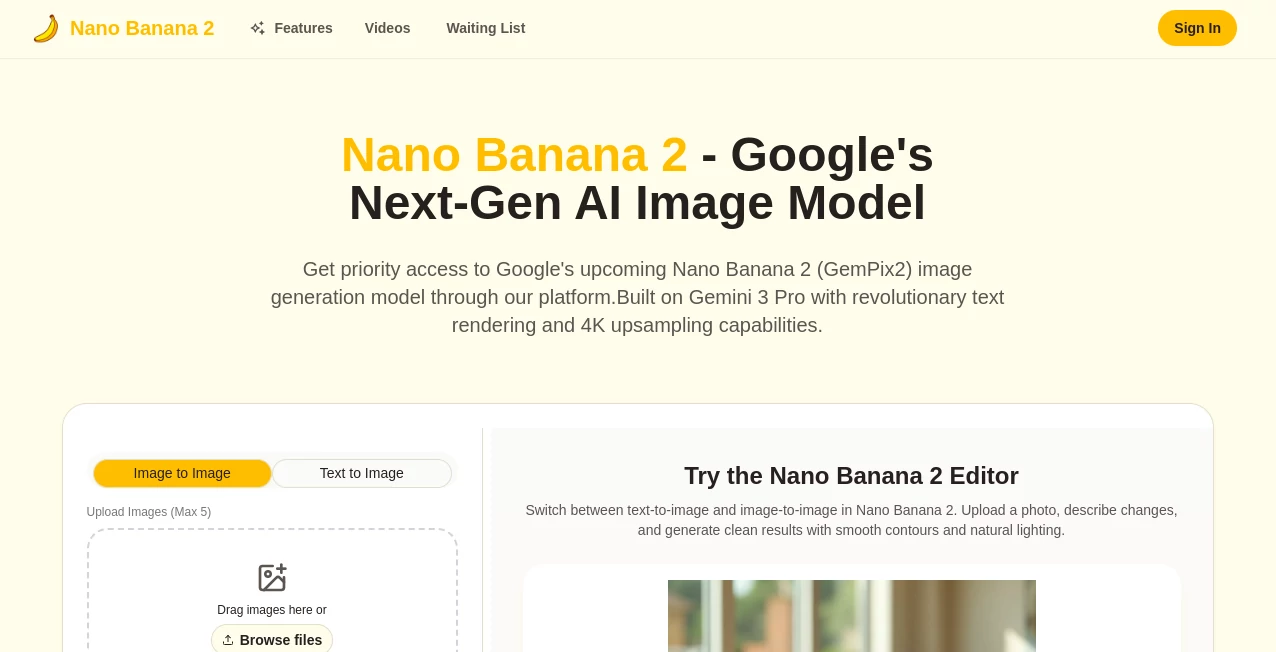Toggle to Text to Image generation mode
This screenshot has height=652, width=1276.
(x=362, y=473)
